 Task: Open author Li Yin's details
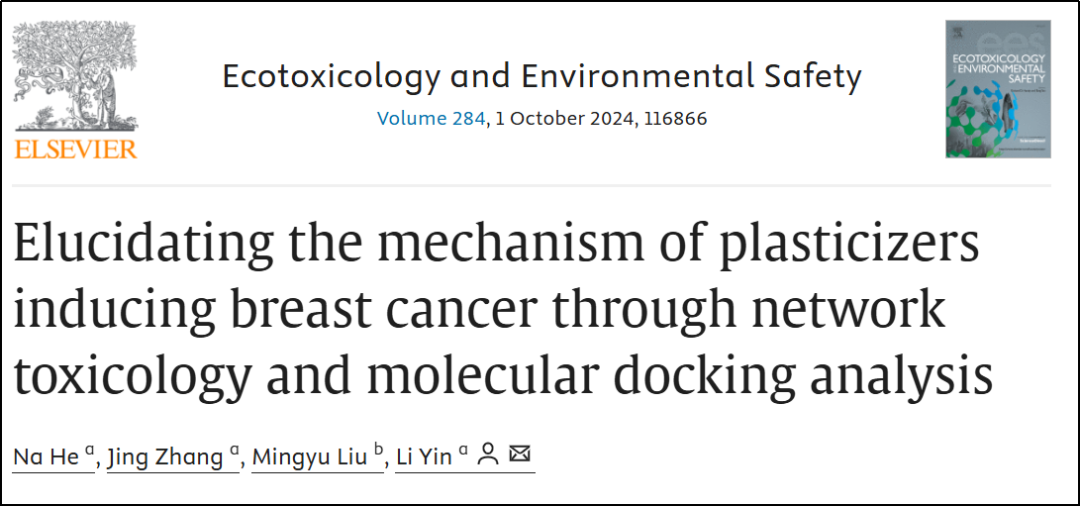point(424,457)
